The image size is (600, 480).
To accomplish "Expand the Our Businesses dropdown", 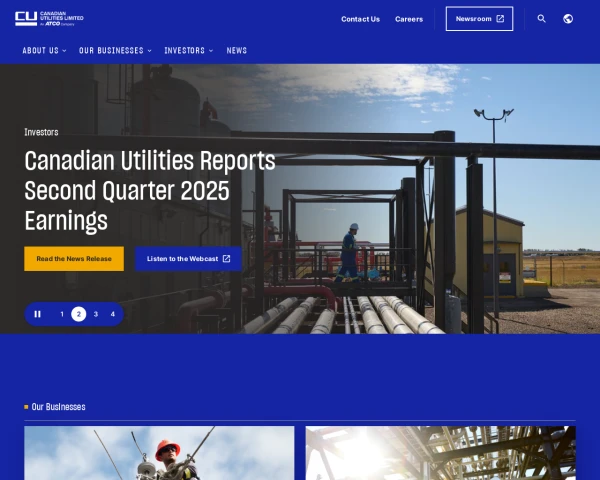I will [115, 50].
